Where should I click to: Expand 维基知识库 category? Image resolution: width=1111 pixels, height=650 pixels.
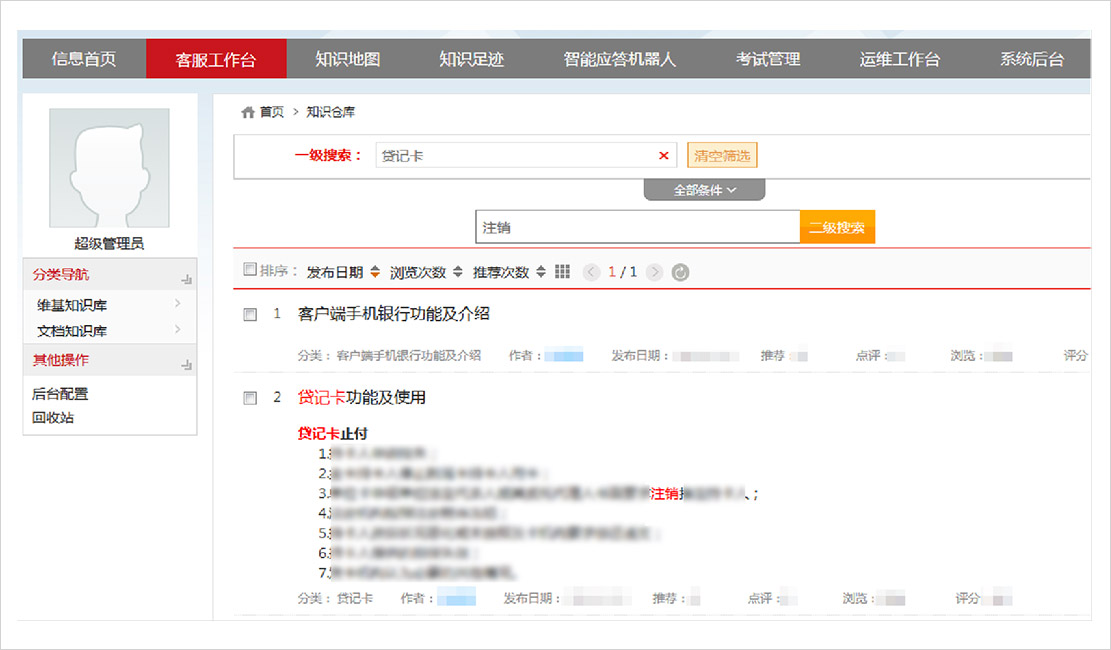click(x=177, y=304)
